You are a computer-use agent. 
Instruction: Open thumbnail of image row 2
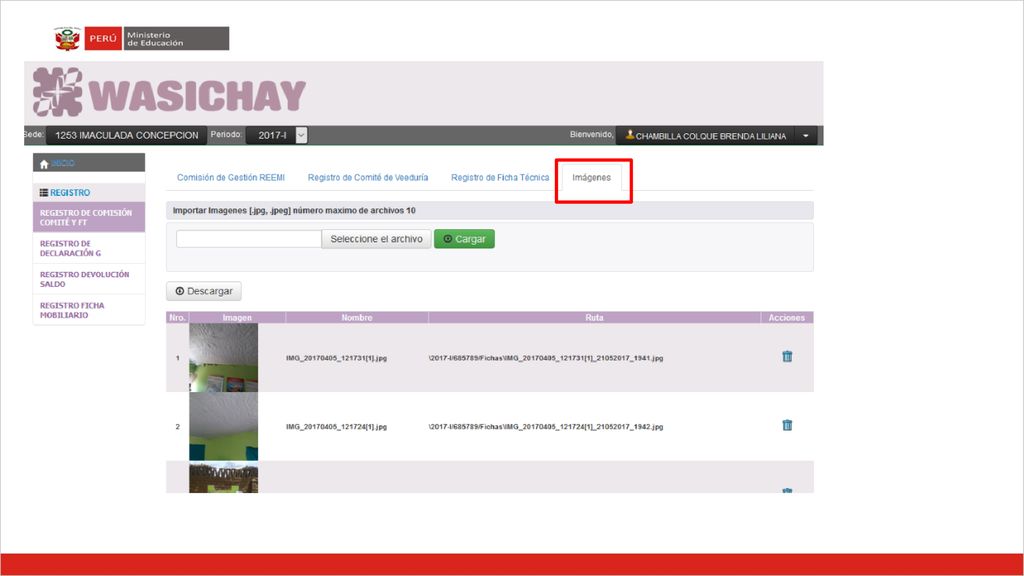point(223,426)
